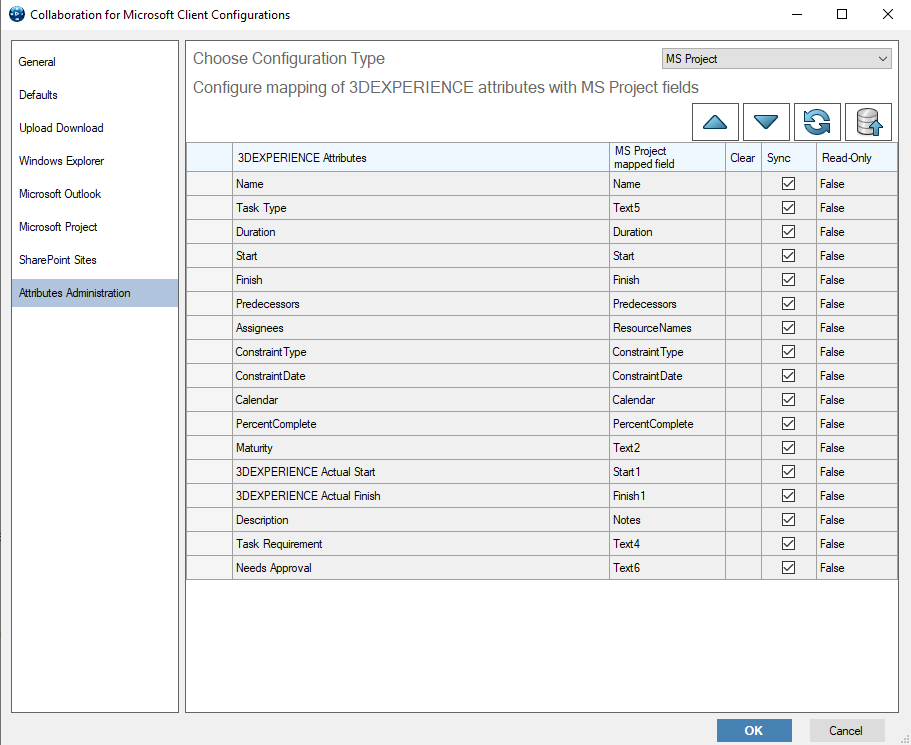Toggle Sync checkbox for Predecessors row
Viewport: 911px width, 745px height.
click(788, 304)
